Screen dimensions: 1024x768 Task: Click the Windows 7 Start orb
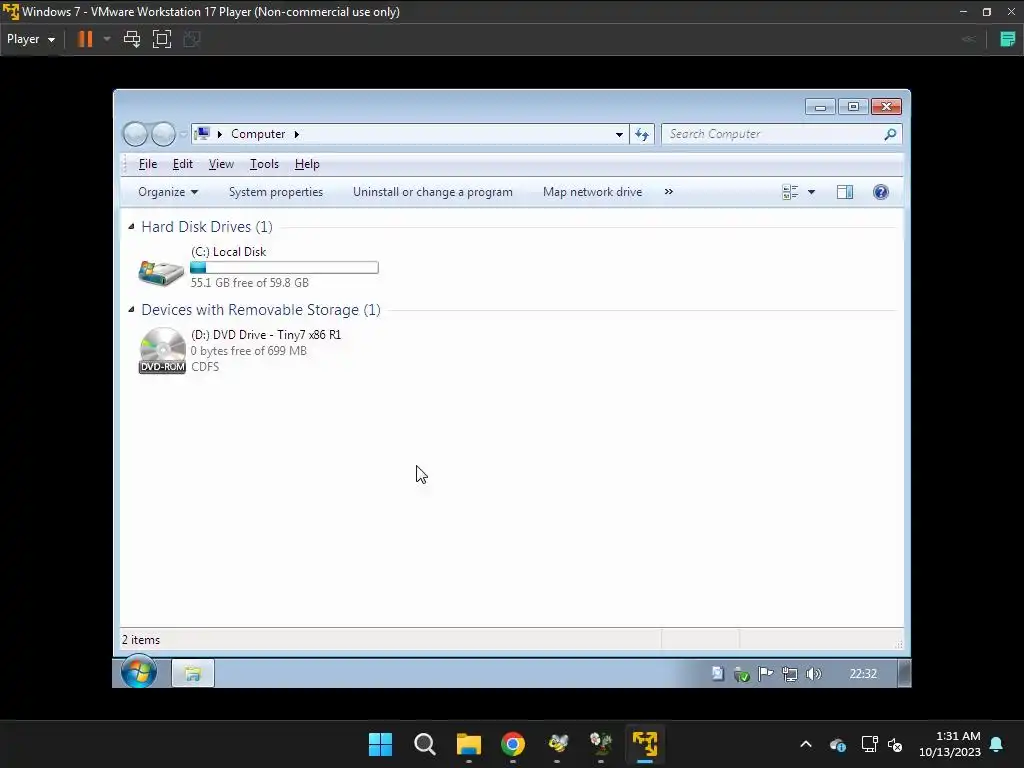coord(138,673)
